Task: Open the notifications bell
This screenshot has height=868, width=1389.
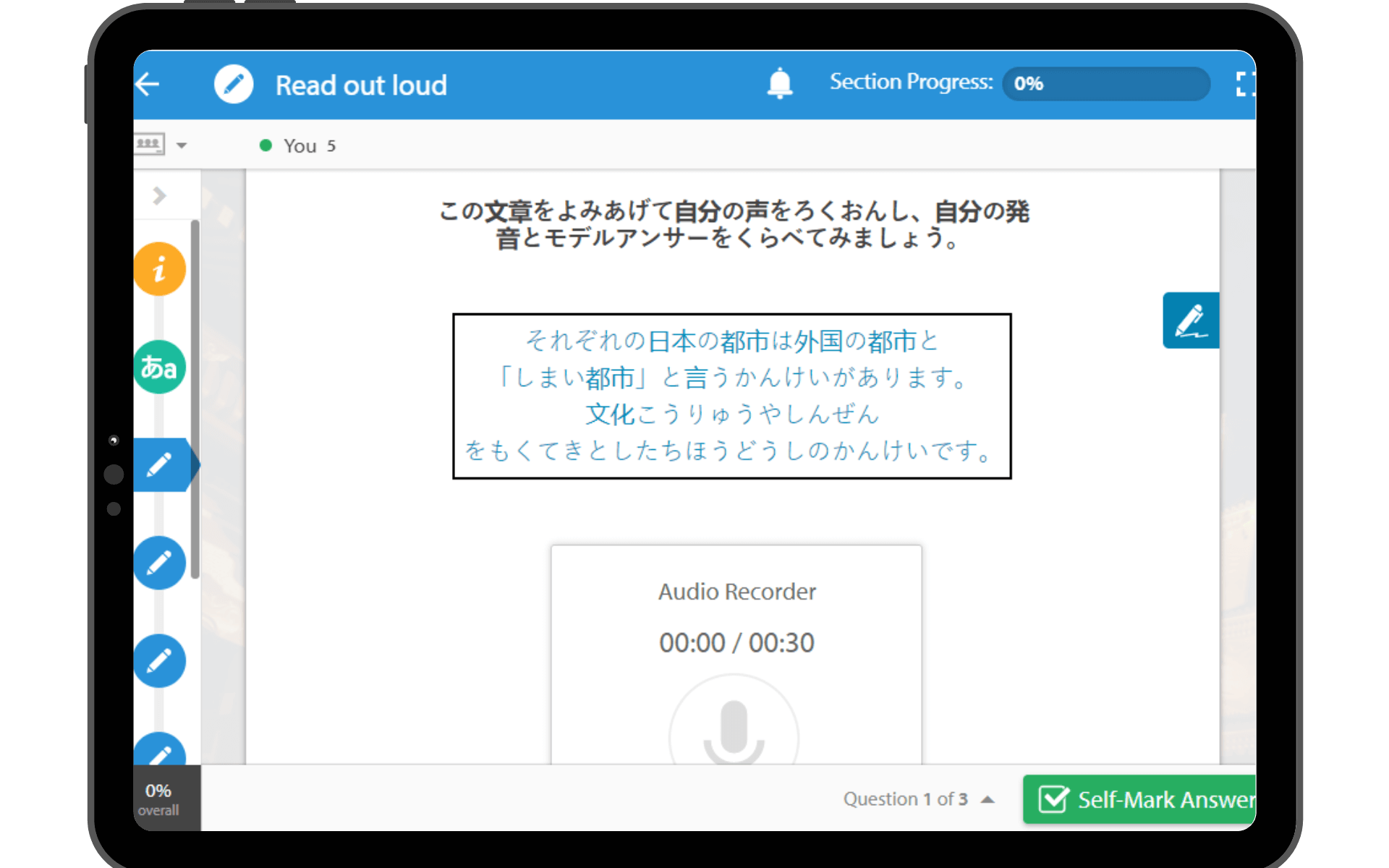Action: coord(779,84)
